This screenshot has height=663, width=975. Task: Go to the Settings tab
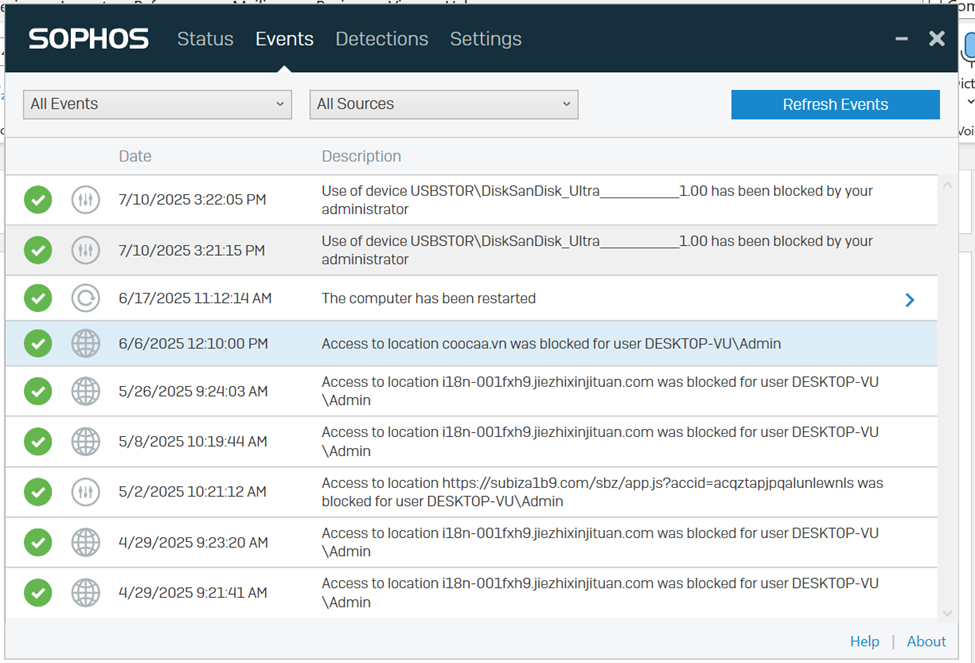[x=485, y=39]
